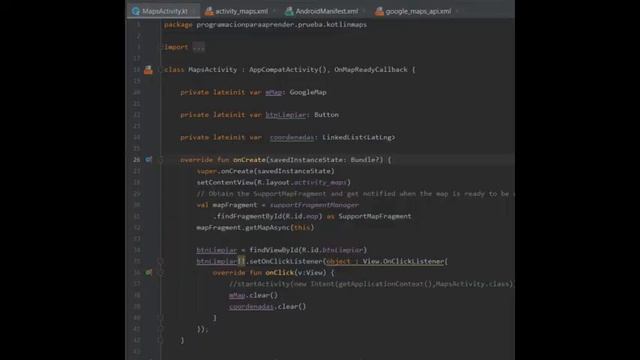Image resolution: width=640 pixels, height=360 pixels.
Task: Click the override gutter icon beside onClick
Action: [149, 272]
